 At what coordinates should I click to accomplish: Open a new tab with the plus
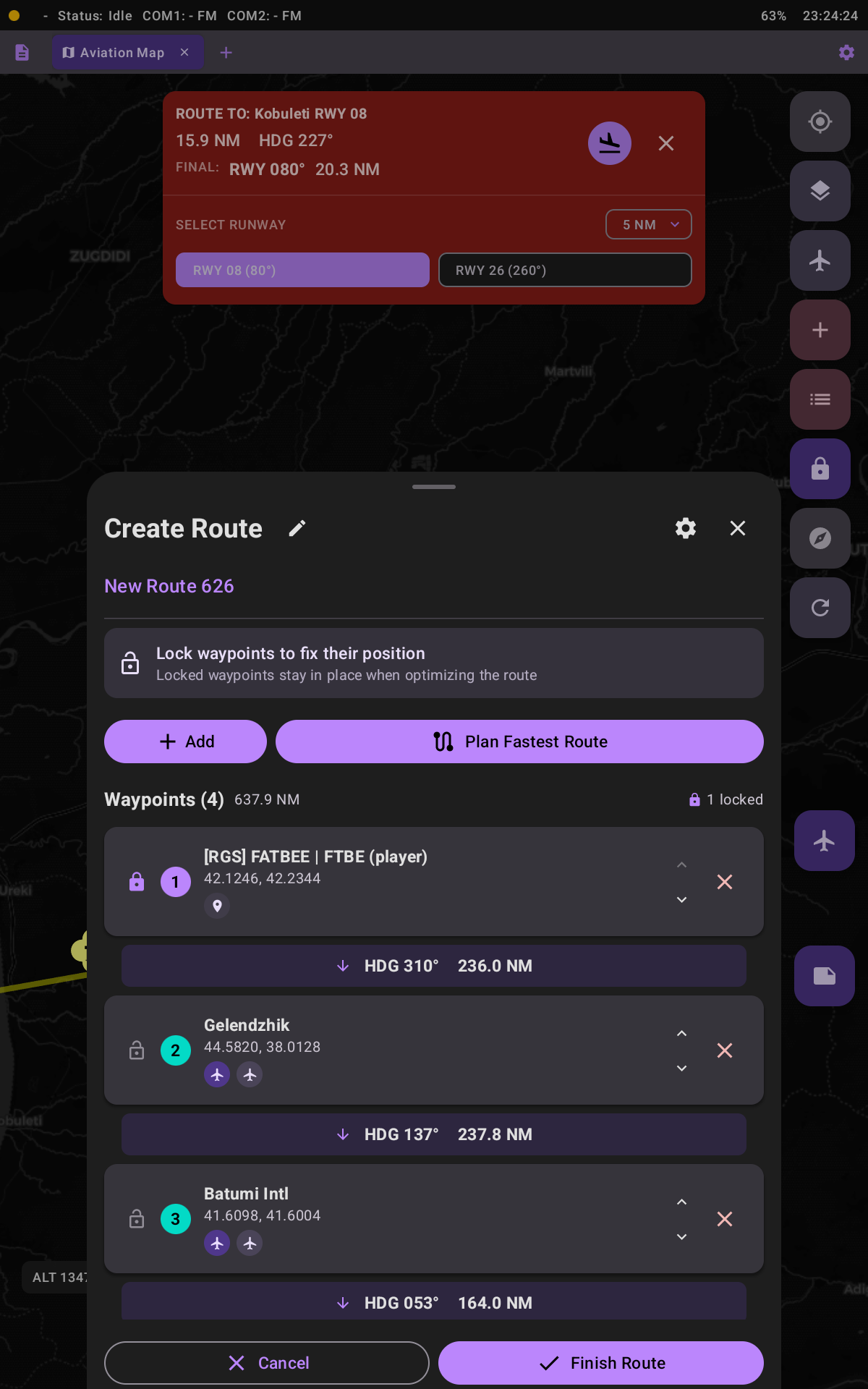click(x=226, y=52)
